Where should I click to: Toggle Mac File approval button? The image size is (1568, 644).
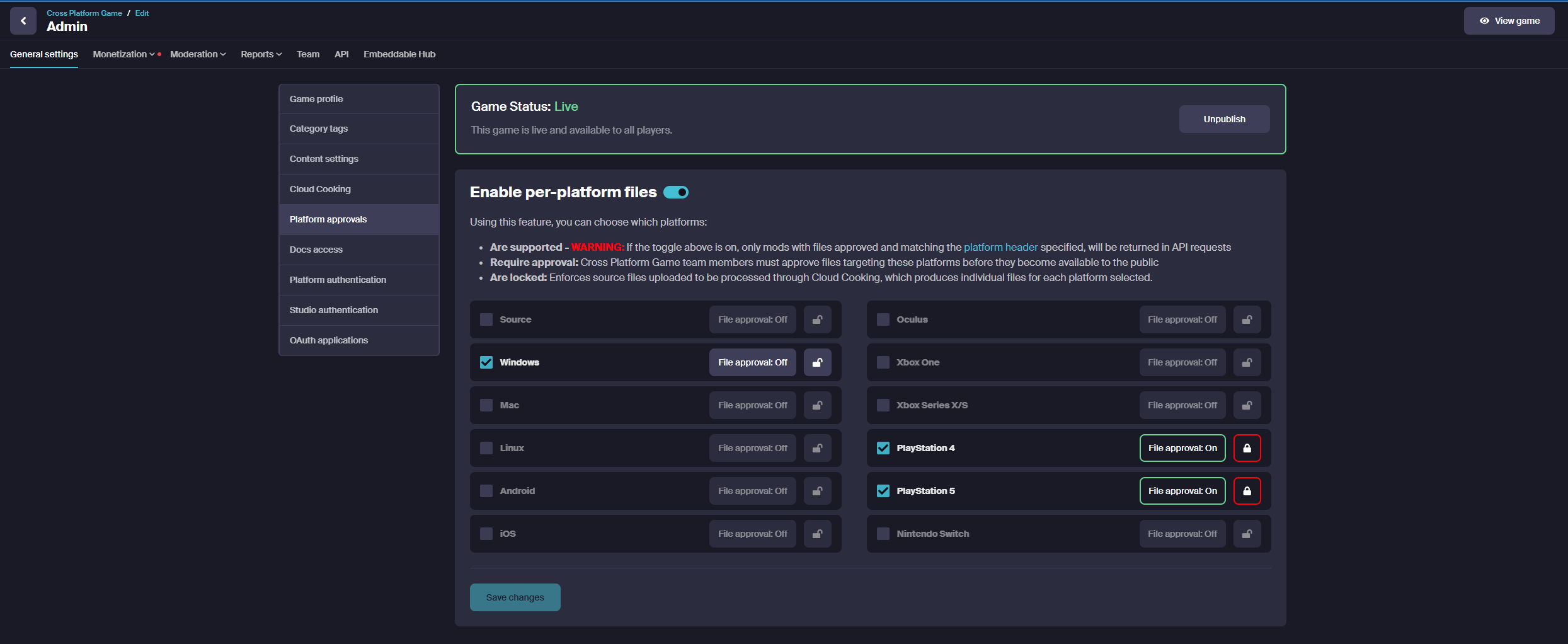[x=752, y=405]
